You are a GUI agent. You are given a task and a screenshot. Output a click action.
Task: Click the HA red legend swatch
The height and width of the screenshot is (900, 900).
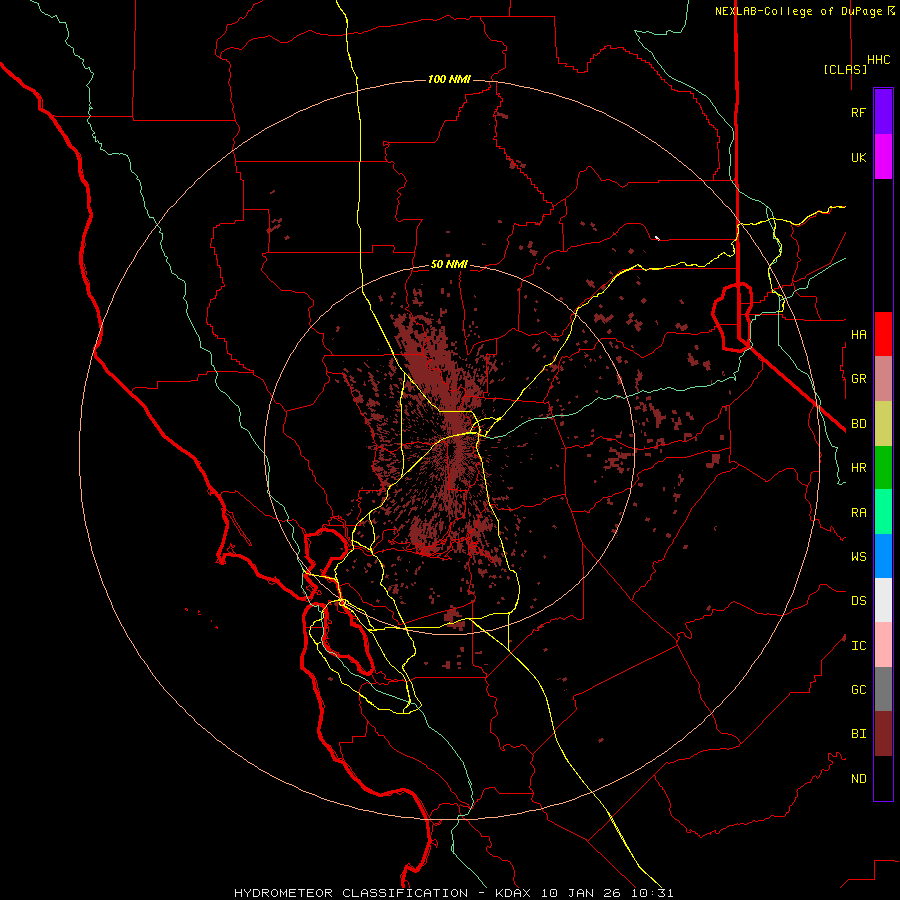tap(883, 334)
